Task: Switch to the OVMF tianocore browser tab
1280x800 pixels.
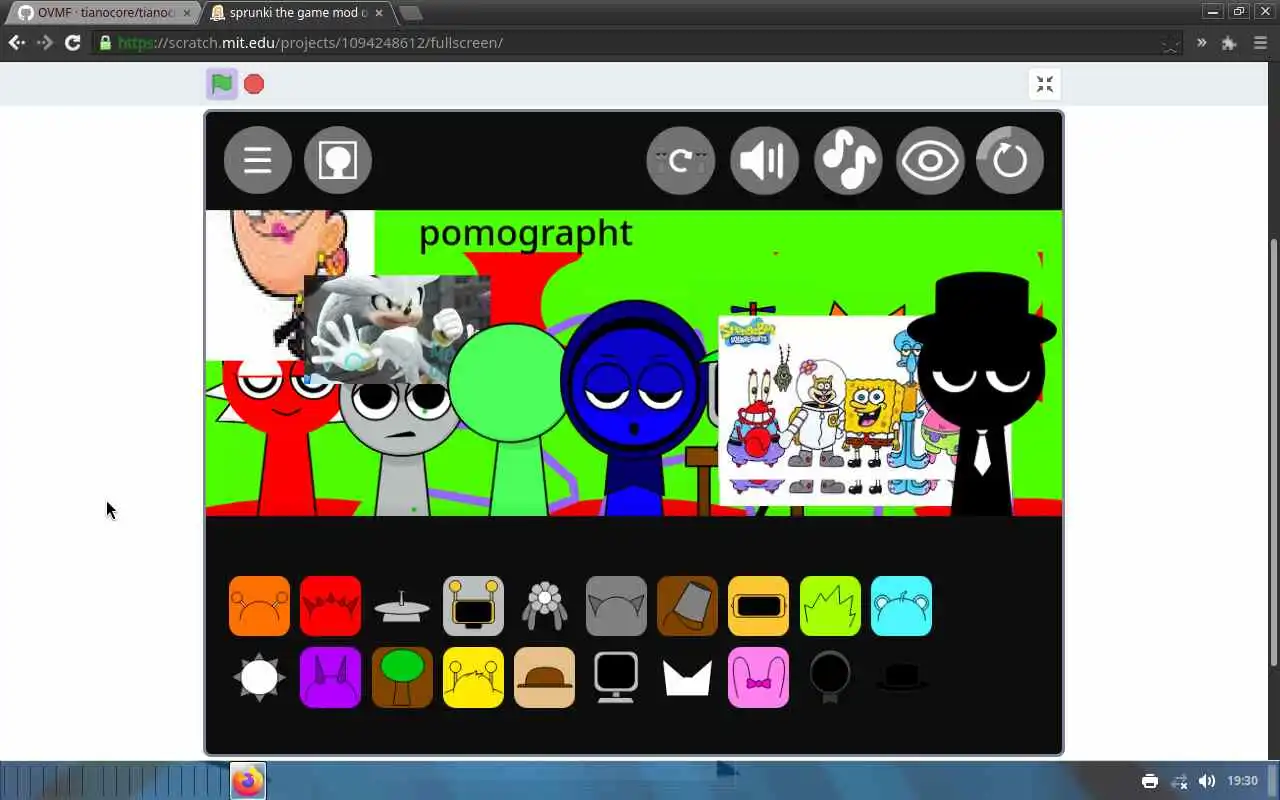Action: click(x=105, y=13)
